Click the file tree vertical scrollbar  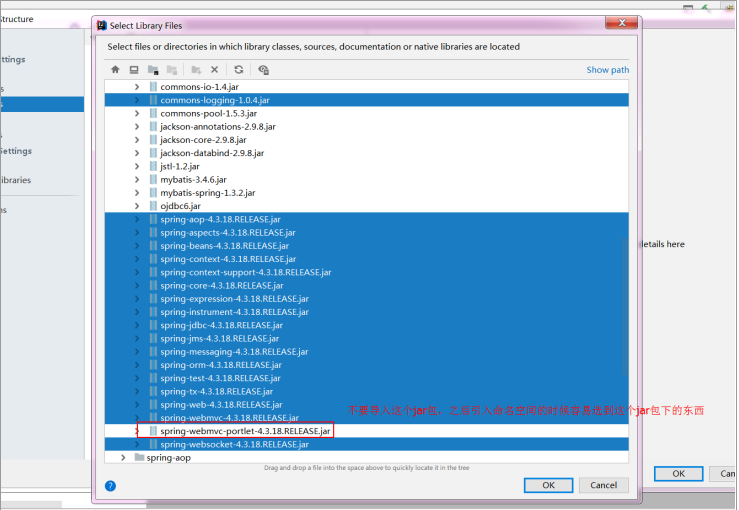pos(625,306)
